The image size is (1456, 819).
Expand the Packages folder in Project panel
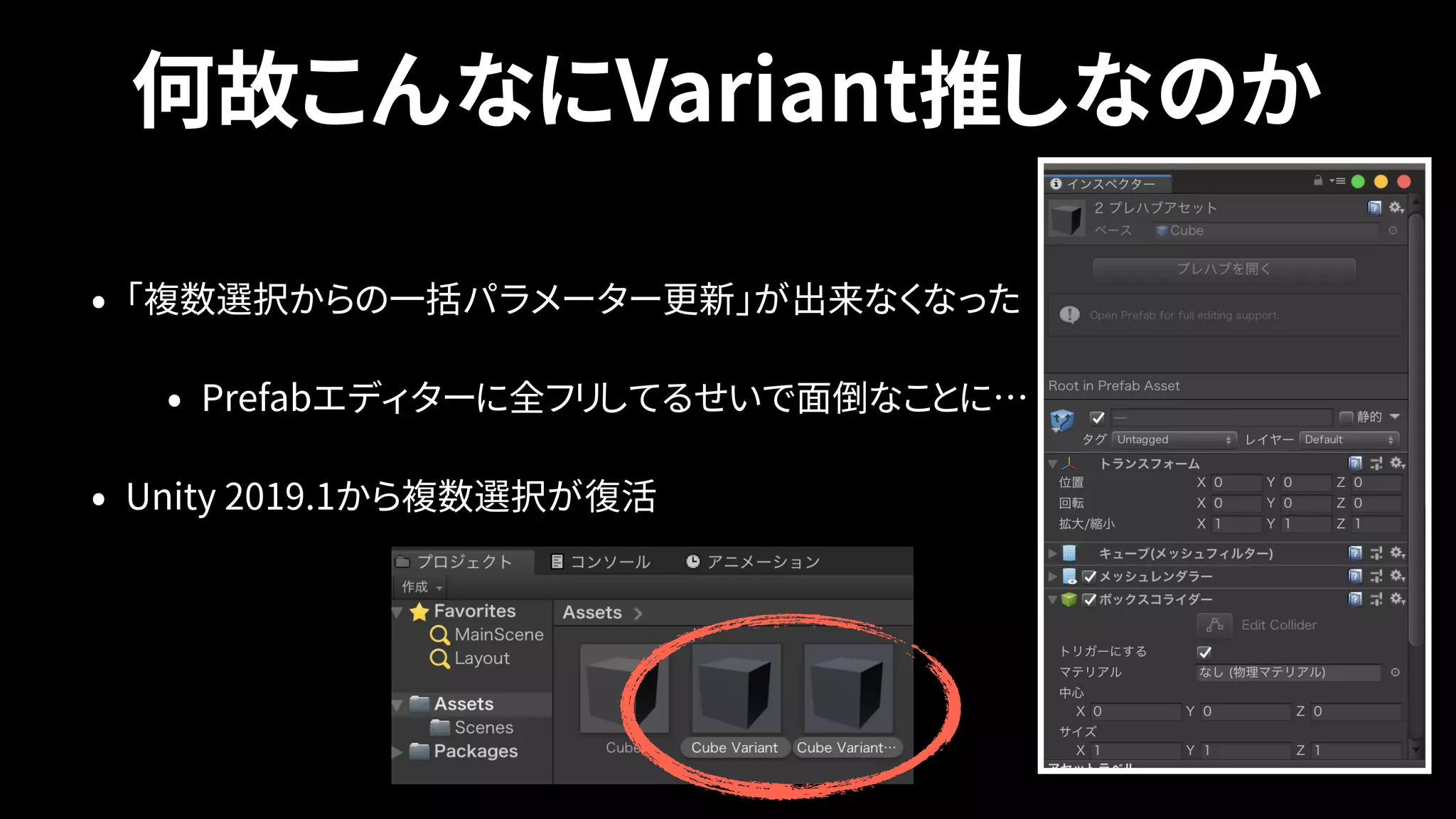(x=398, y=751)
